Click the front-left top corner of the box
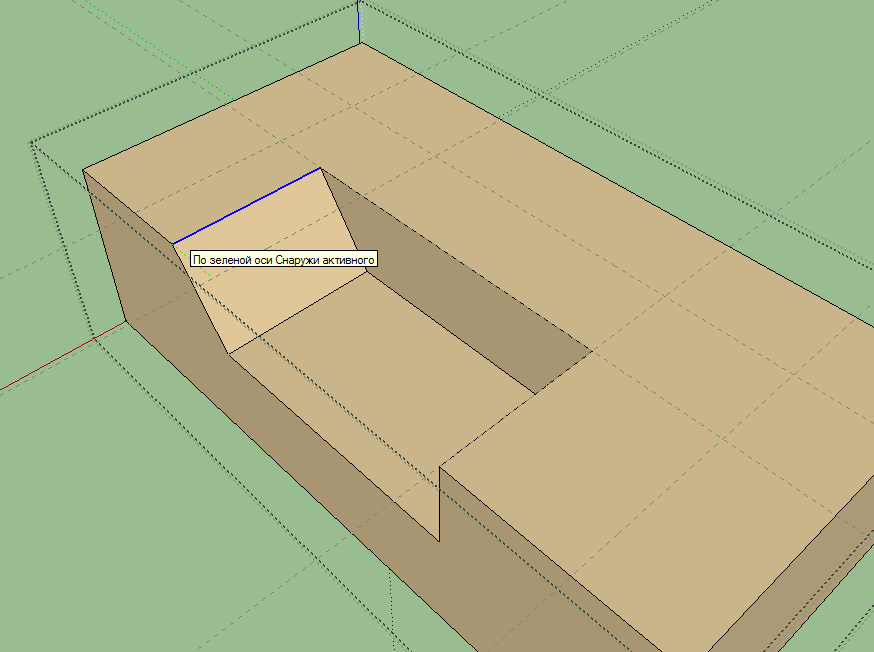874x652 pixels. [83, 170]
